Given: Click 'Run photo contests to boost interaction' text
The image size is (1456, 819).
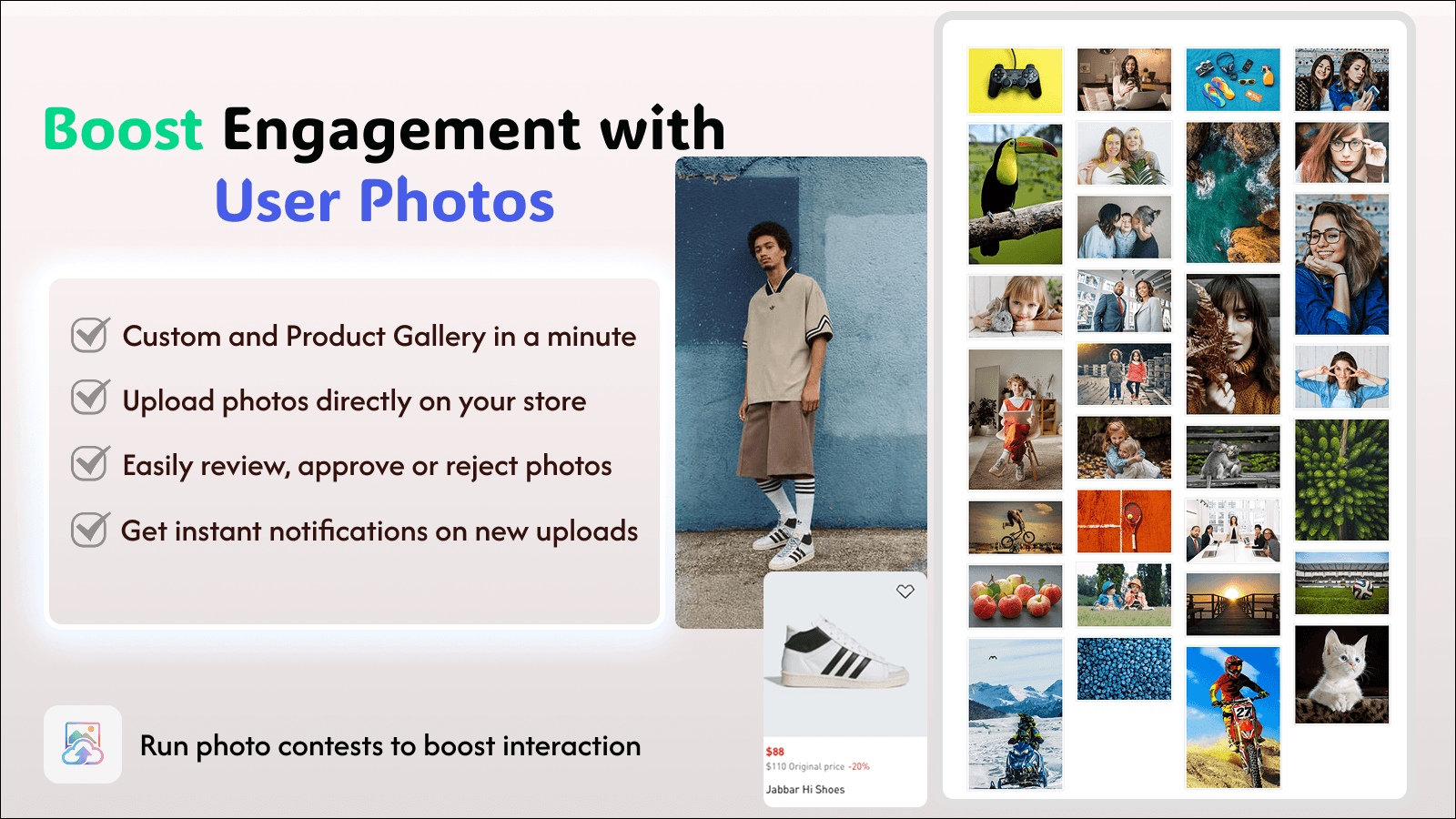Looking at the screenshot, I should pos(390,746).
